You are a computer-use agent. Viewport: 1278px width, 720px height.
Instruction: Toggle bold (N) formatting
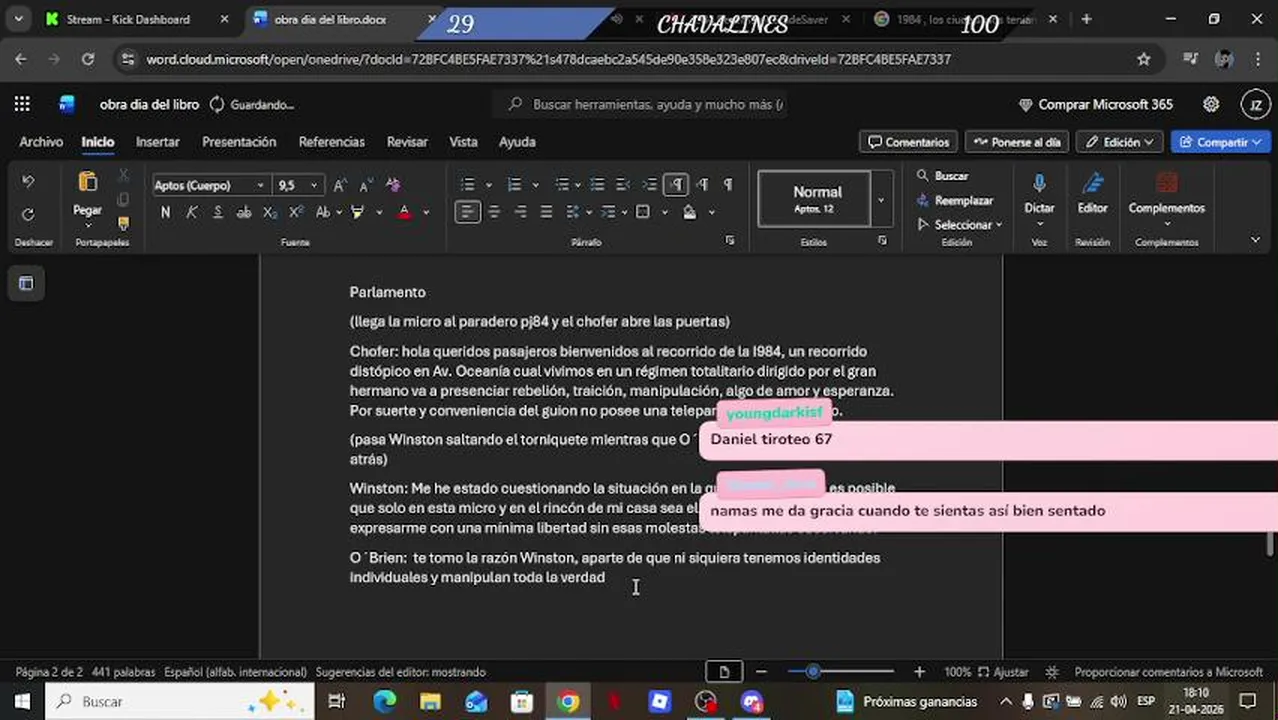click(x=165, y=212)
